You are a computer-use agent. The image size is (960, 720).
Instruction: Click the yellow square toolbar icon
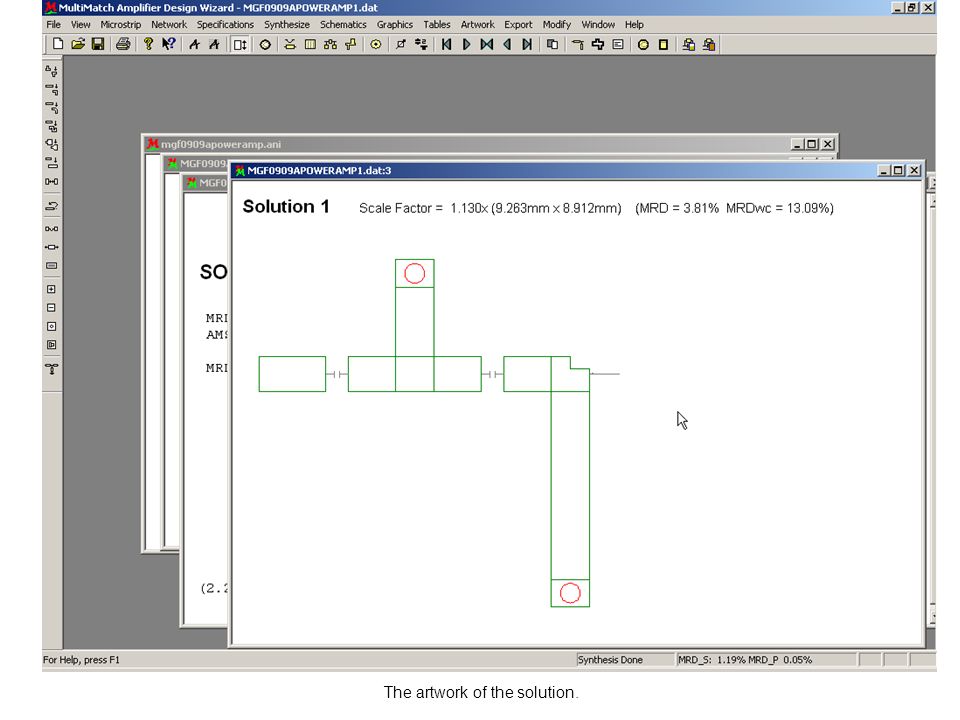tap(663, 44)
